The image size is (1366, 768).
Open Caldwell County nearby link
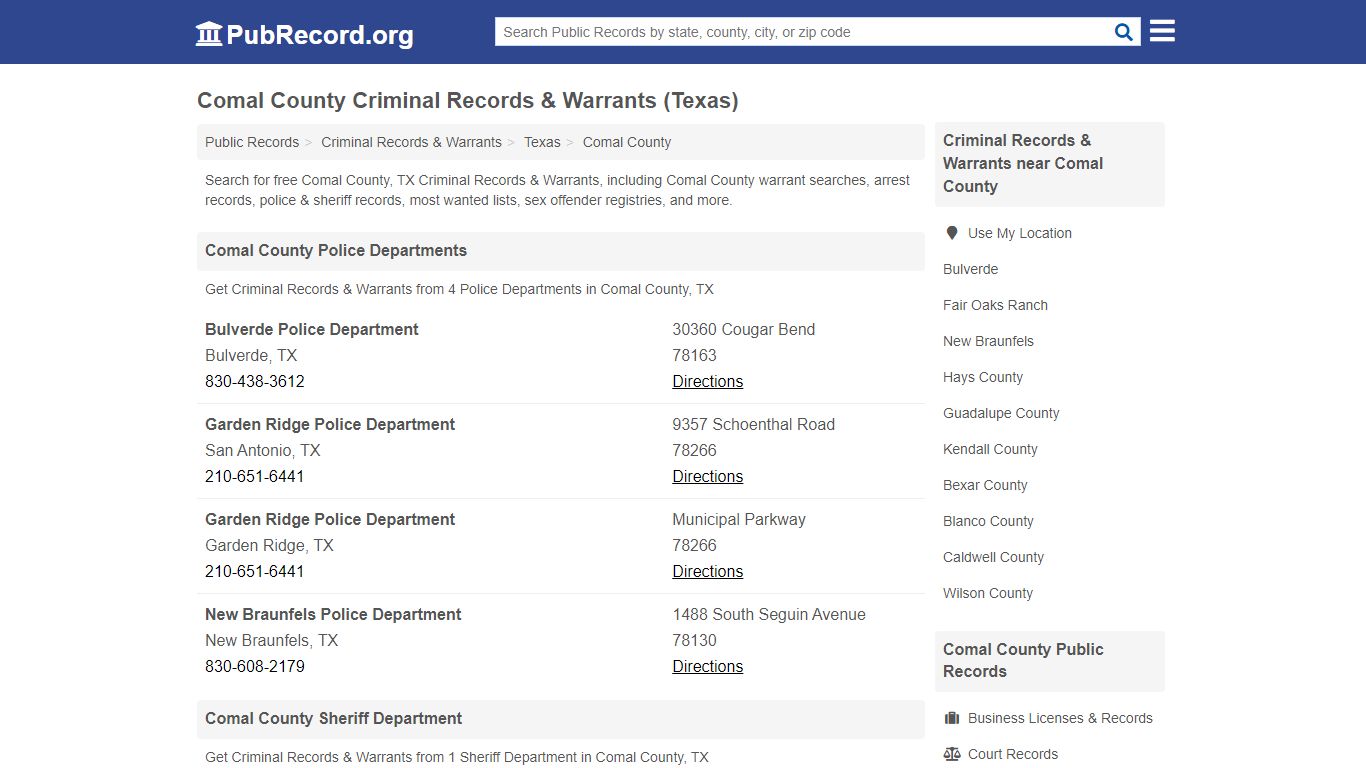pyautogui.click(x=993, y=557)
